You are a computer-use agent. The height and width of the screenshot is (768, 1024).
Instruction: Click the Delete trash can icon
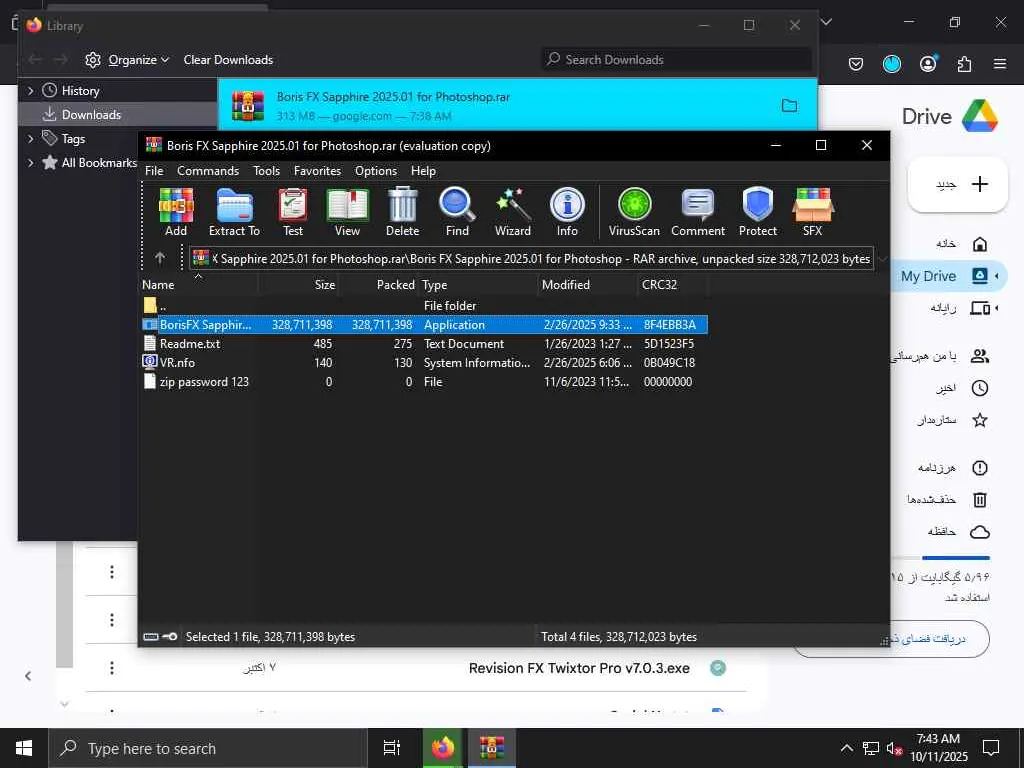point(402,212)
